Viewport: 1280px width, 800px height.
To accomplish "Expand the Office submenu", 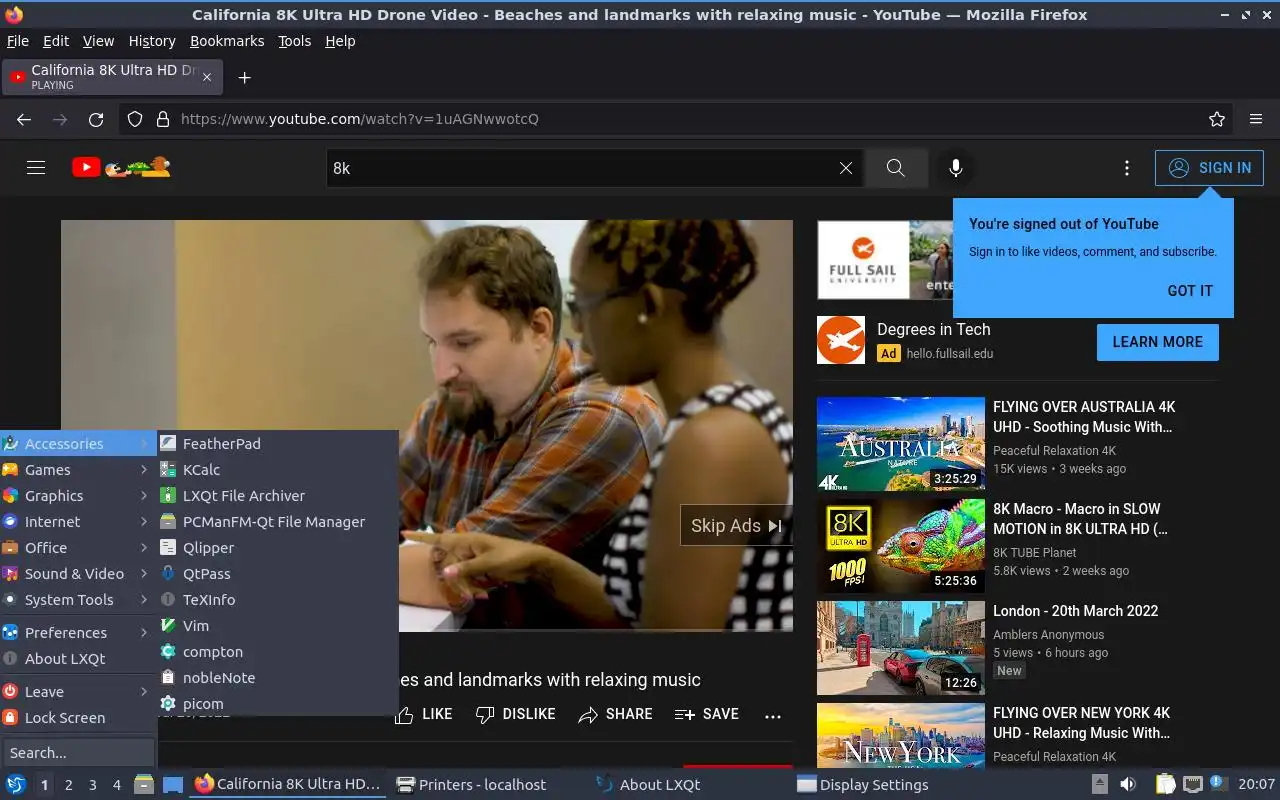I will (x=78, y=547).
